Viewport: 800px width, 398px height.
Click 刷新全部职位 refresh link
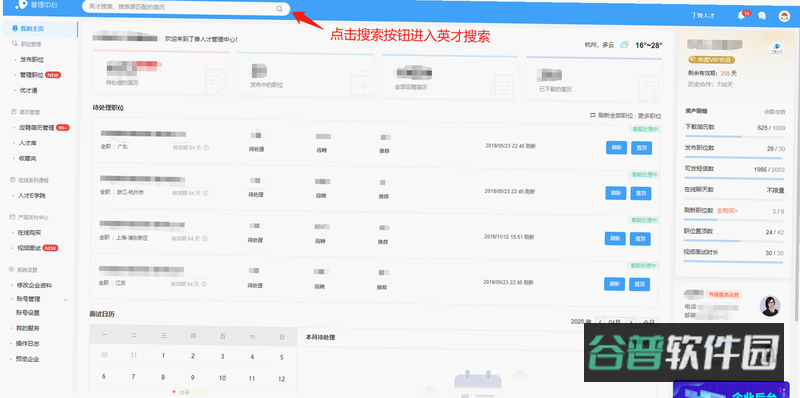pos(611,116)
